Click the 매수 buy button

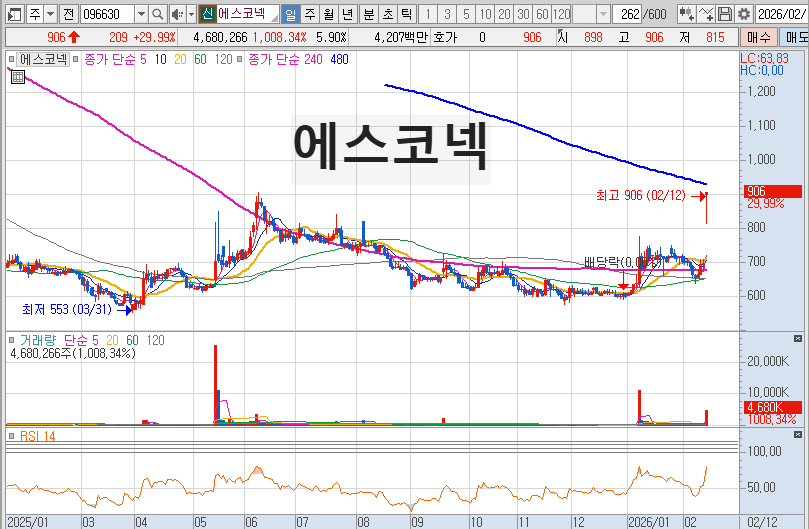coord(758,37)
